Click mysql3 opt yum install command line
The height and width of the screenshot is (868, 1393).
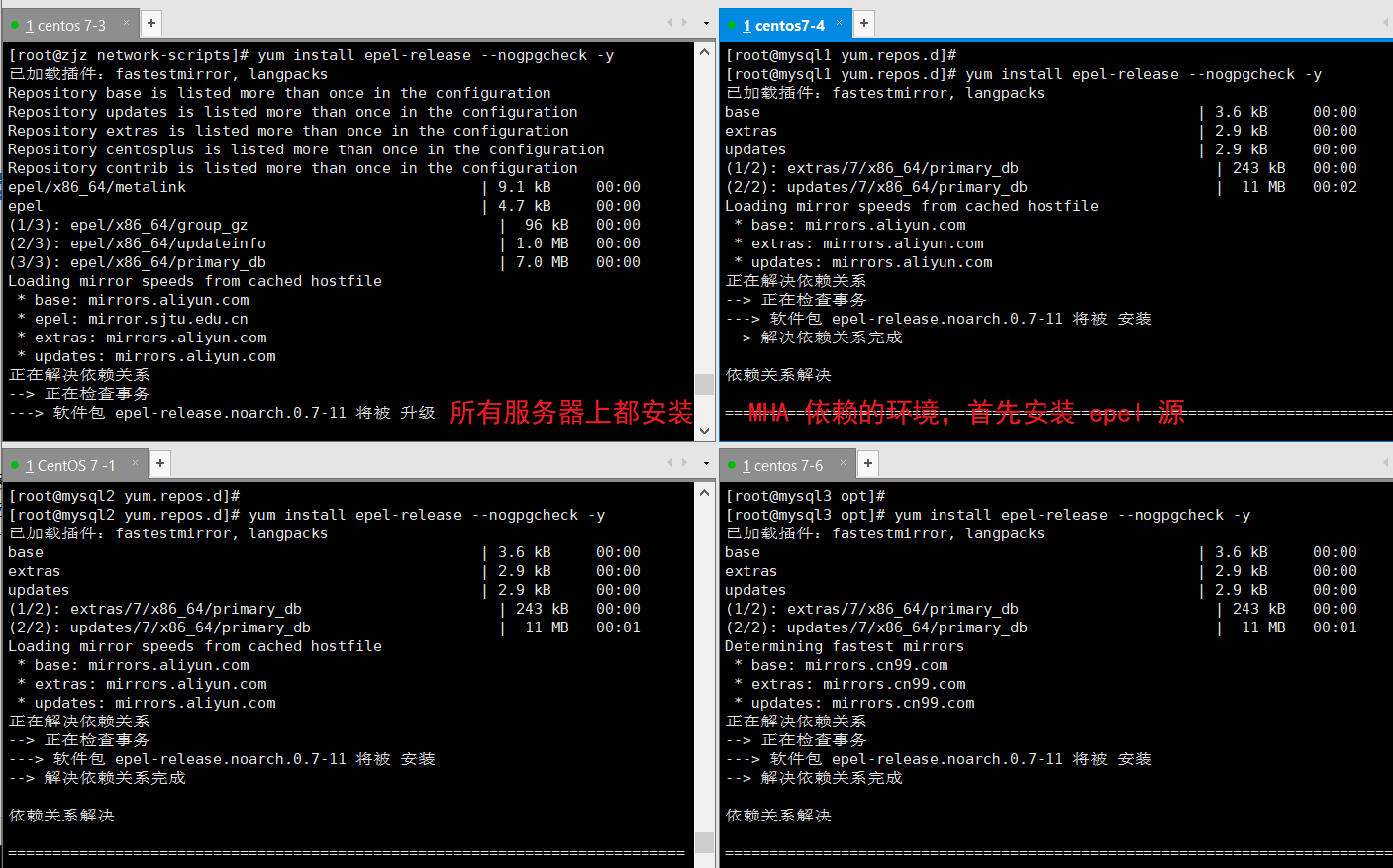[x=988, y=515]
